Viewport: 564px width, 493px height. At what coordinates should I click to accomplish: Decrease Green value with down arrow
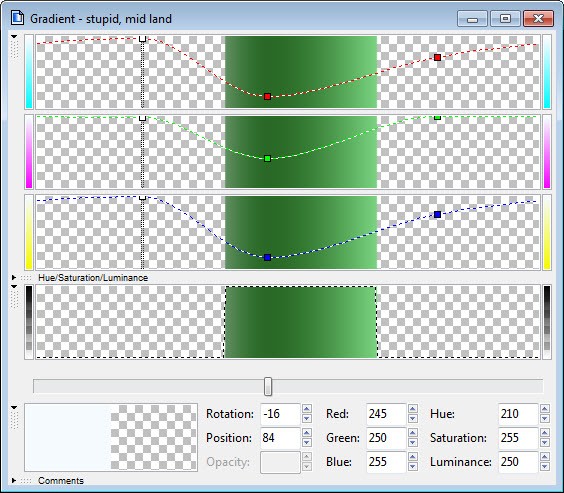[x=413, y=443]
